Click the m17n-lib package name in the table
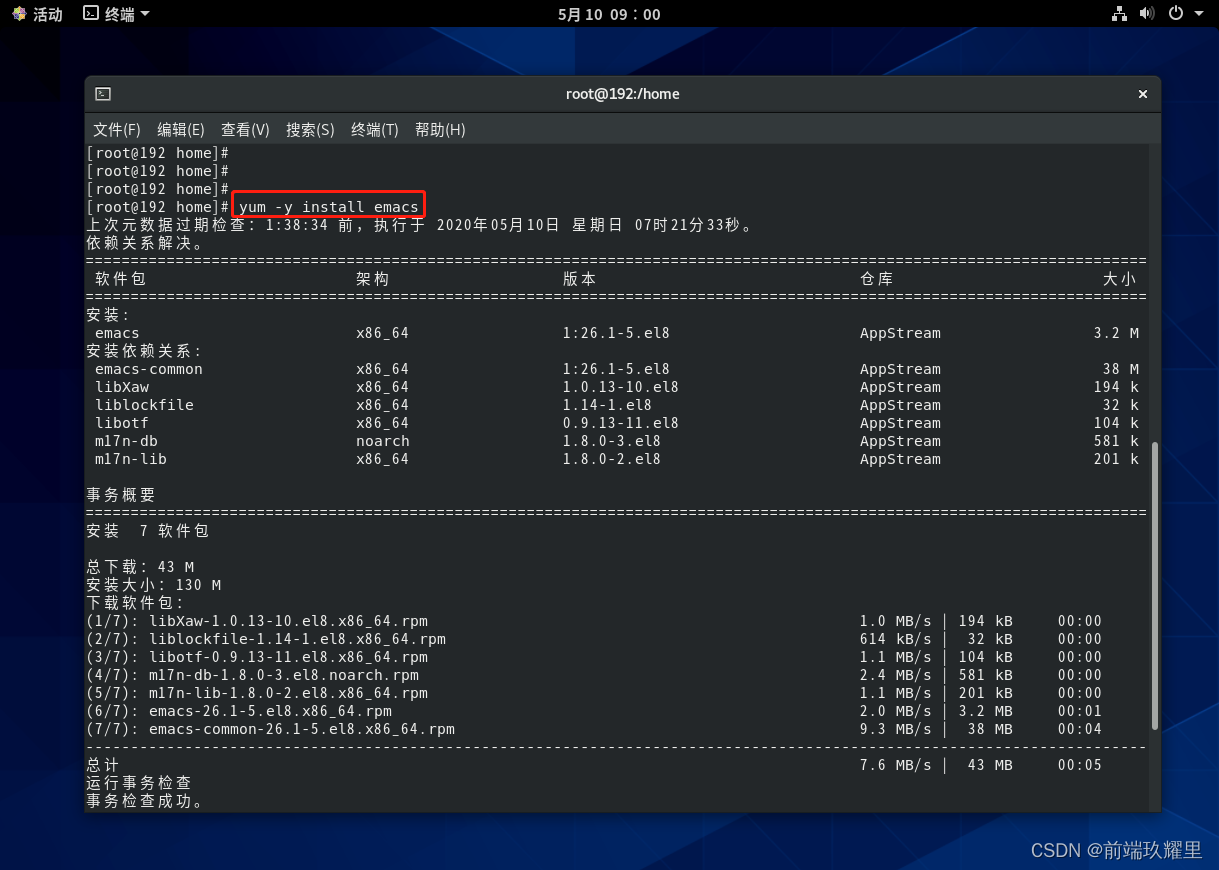Viewport: 1219px width, 870px height. (131, 459)
